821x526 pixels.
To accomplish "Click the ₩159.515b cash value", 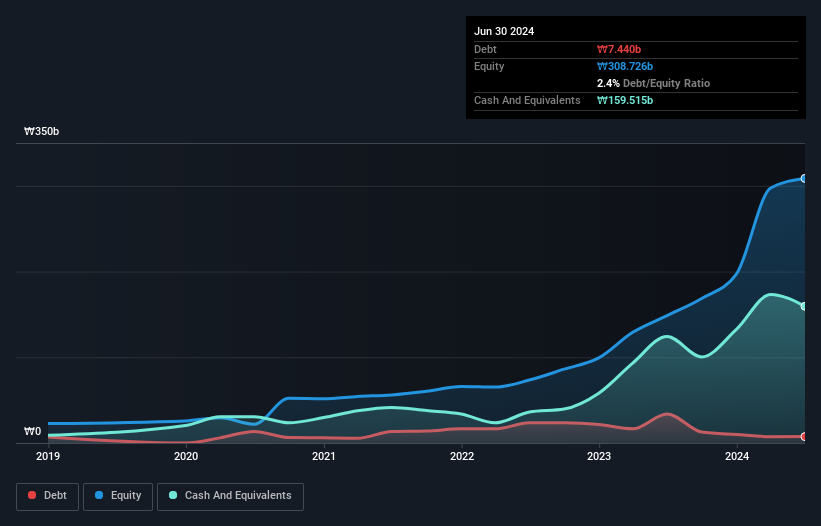I will (x=625, y=100).
